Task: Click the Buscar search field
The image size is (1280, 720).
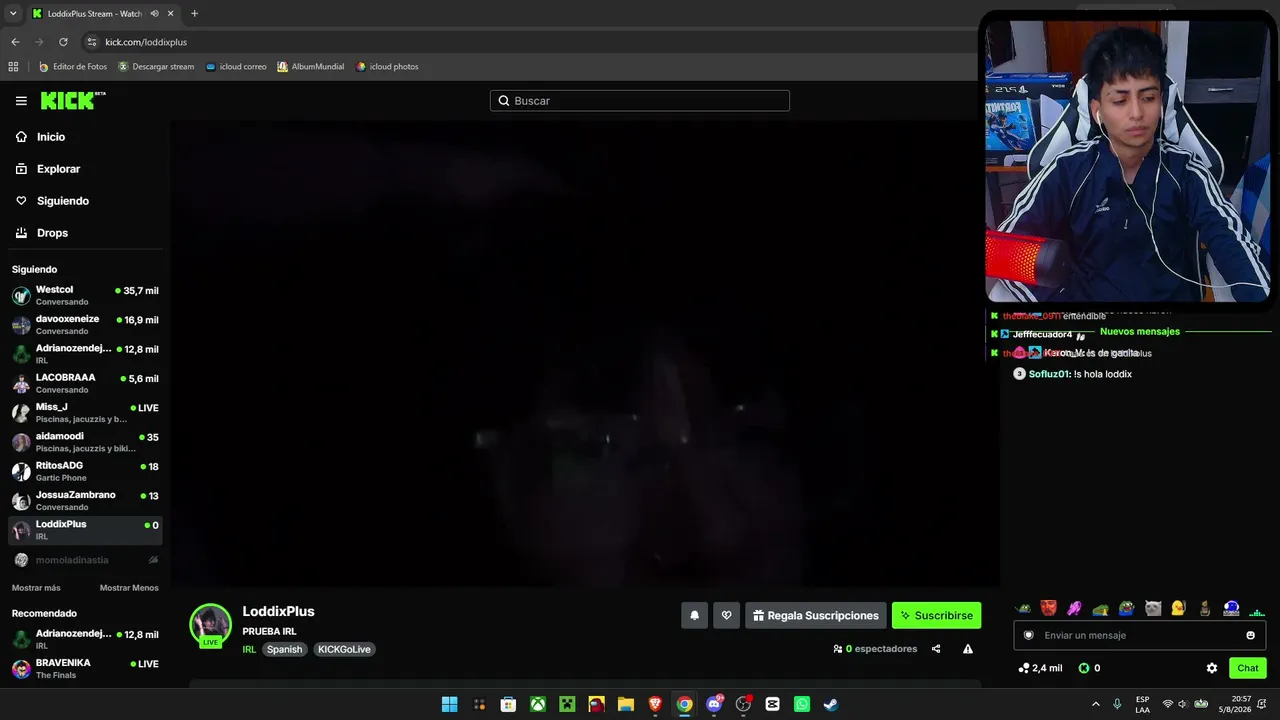Action: click(x=640, y=101)
